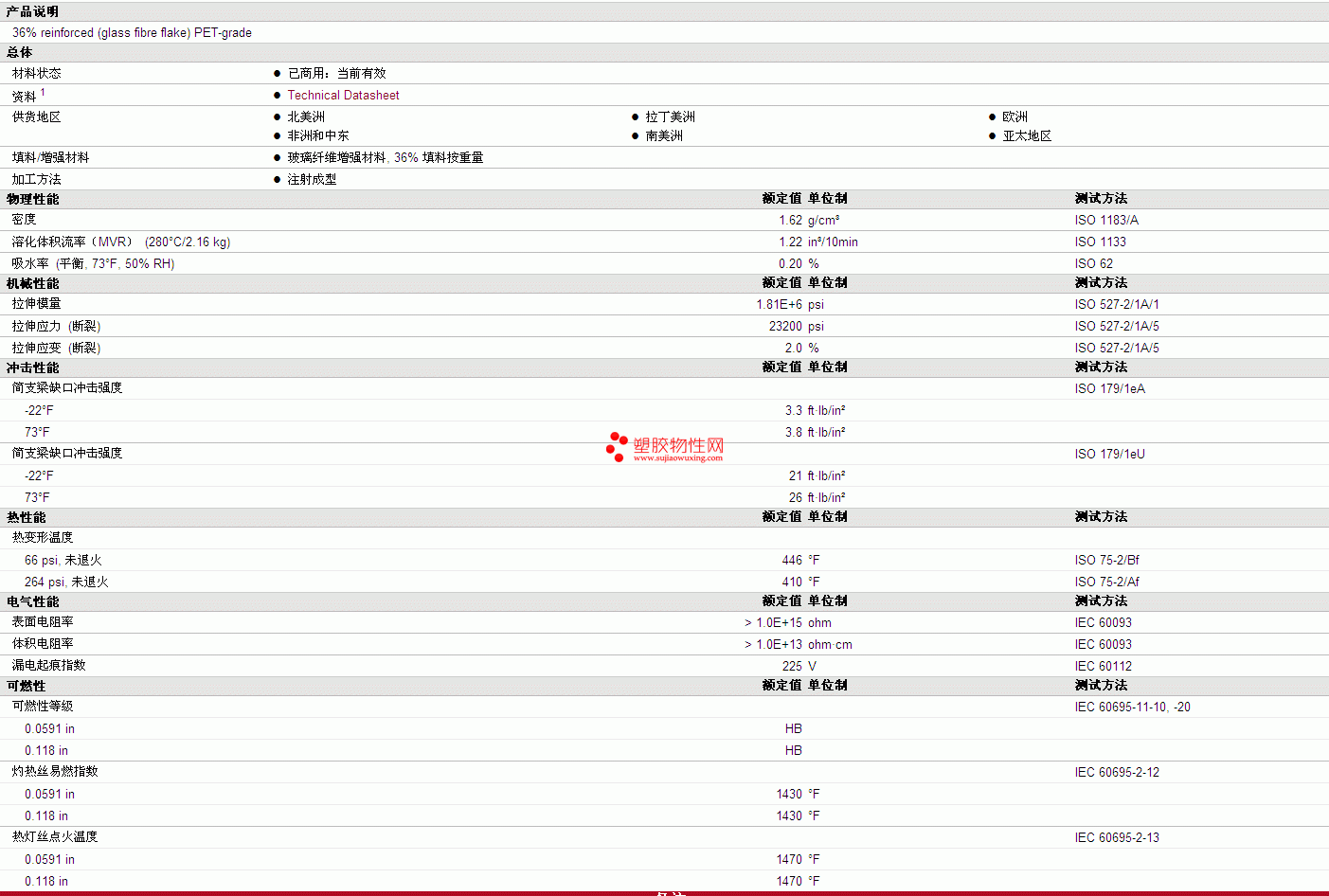Select the IEC 60695-2-13 test method text
1329x896 pixels.
tap(1117, 838)
